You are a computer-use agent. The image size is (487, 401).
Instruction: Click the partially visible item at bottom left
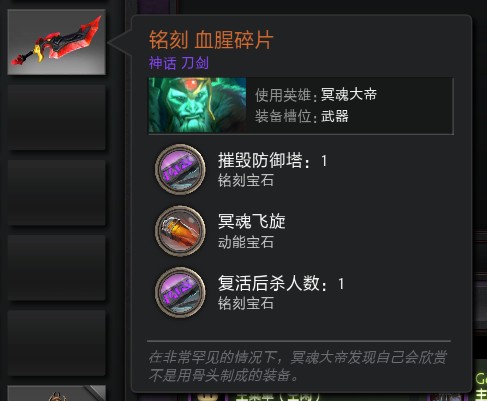[x=56, y=393]
